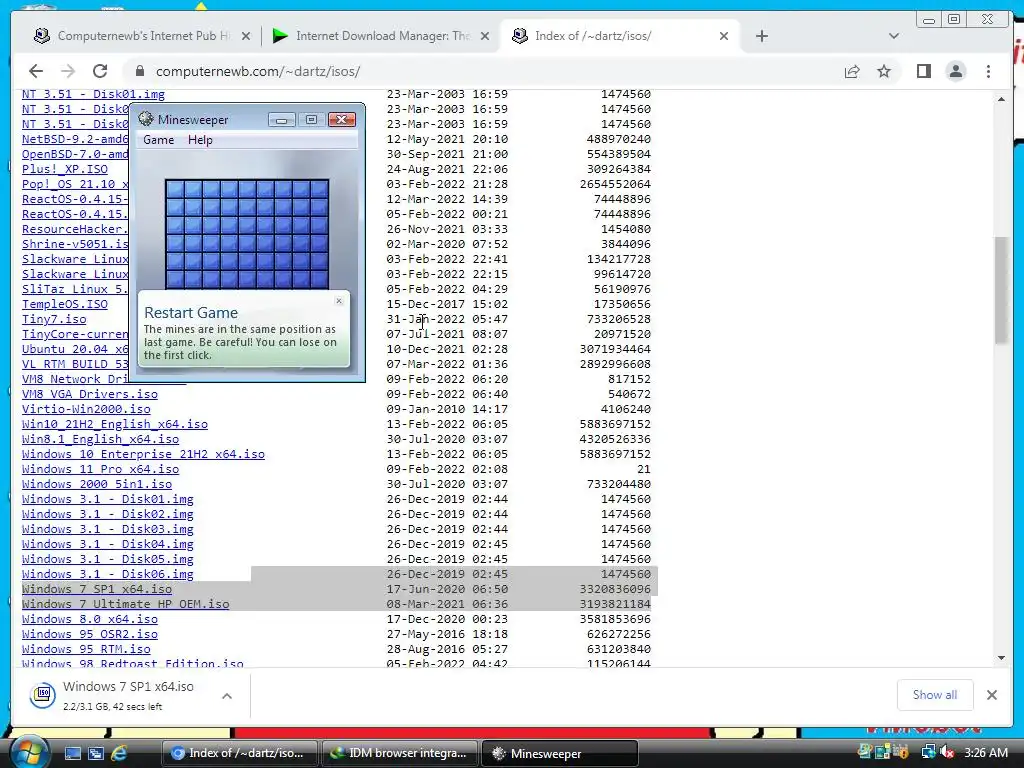Click the date 08-Mar-2021 06:36
Viewport: 1024px width, 768px height.
pyautogui.click(x=447, y=605)
